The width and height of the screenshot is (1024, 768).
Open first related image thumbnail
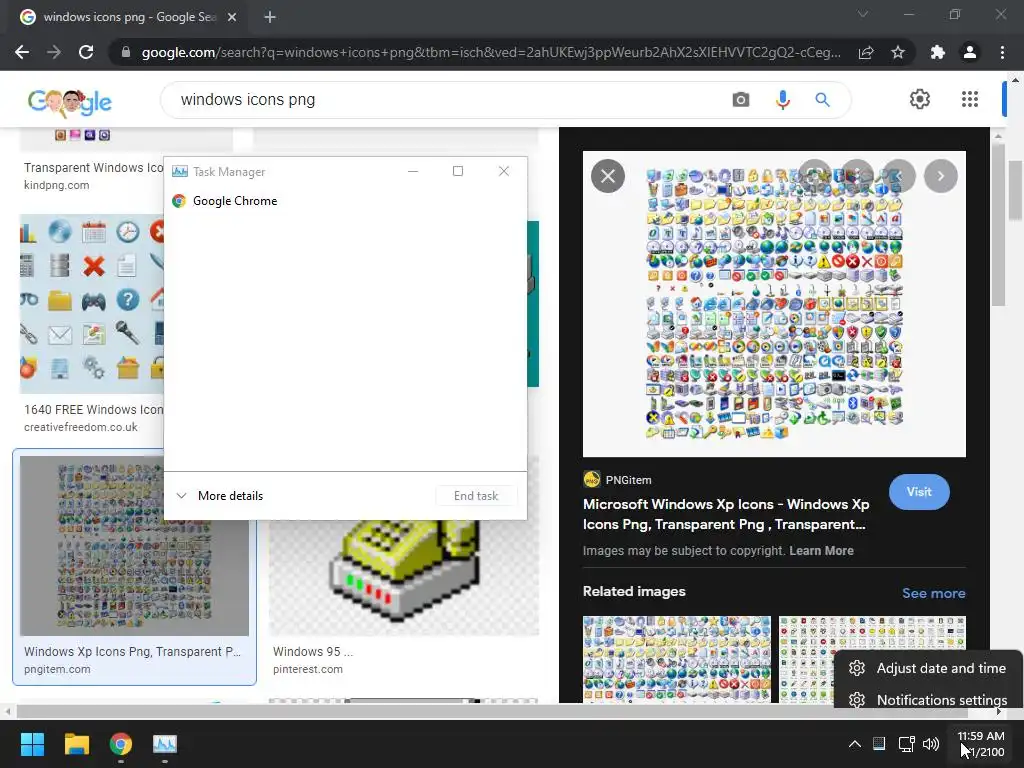coord(677,659)
